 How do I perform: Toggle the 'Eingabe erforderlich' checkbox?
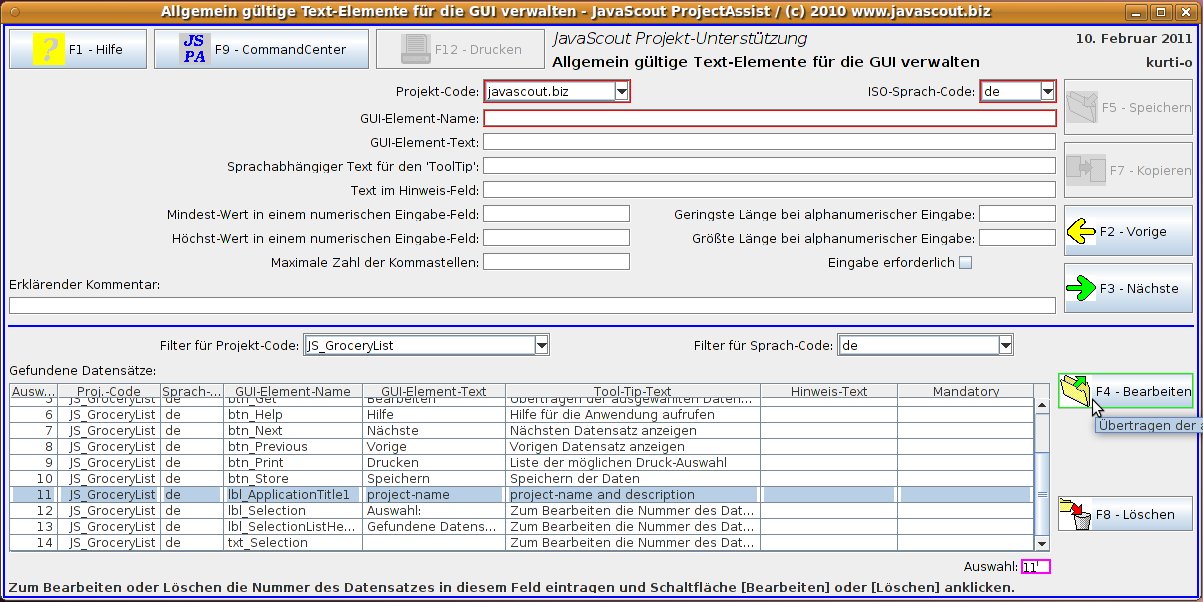[x=965, y=263]
